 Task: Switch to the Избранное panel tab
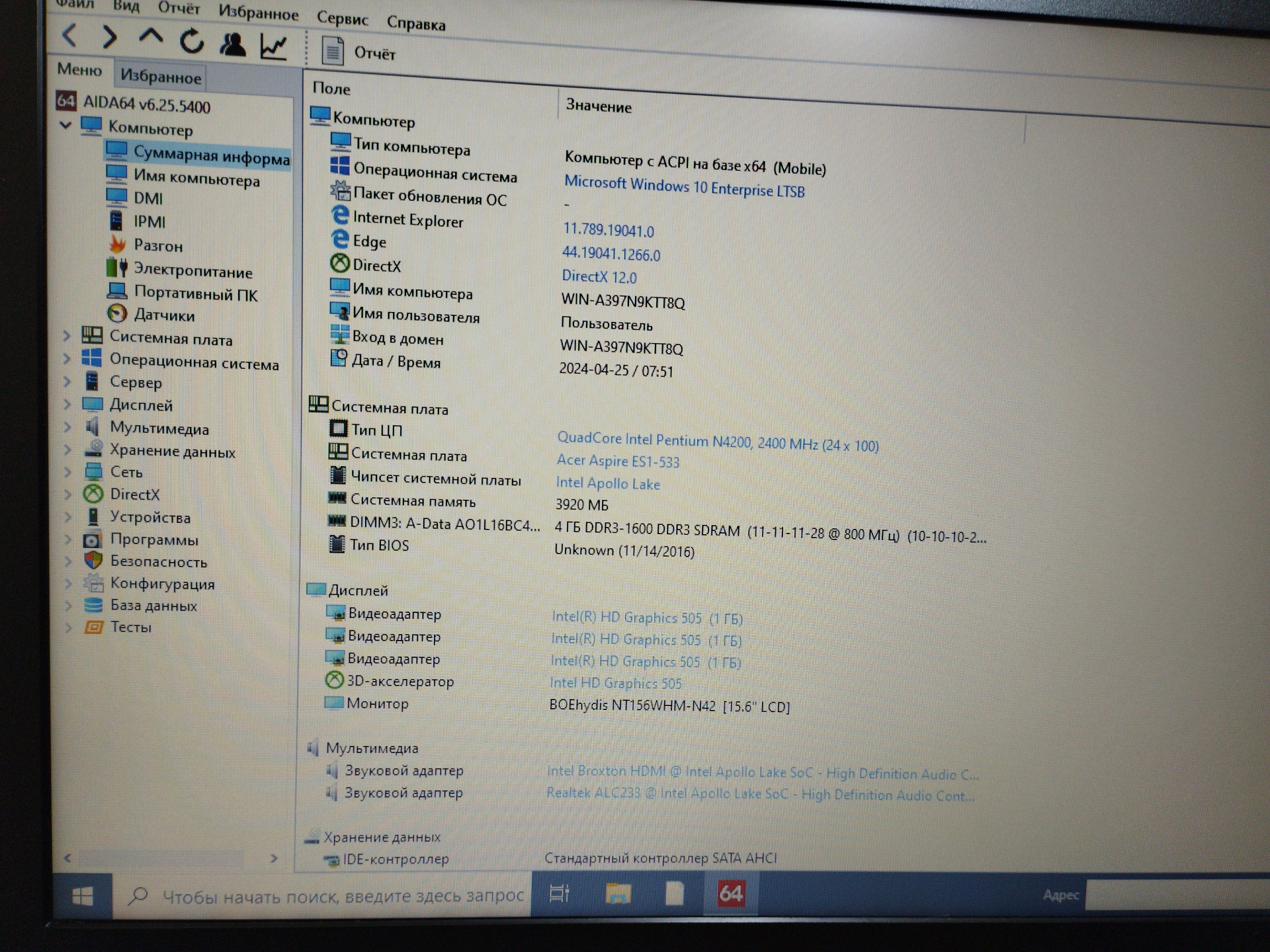click(161, 77)
